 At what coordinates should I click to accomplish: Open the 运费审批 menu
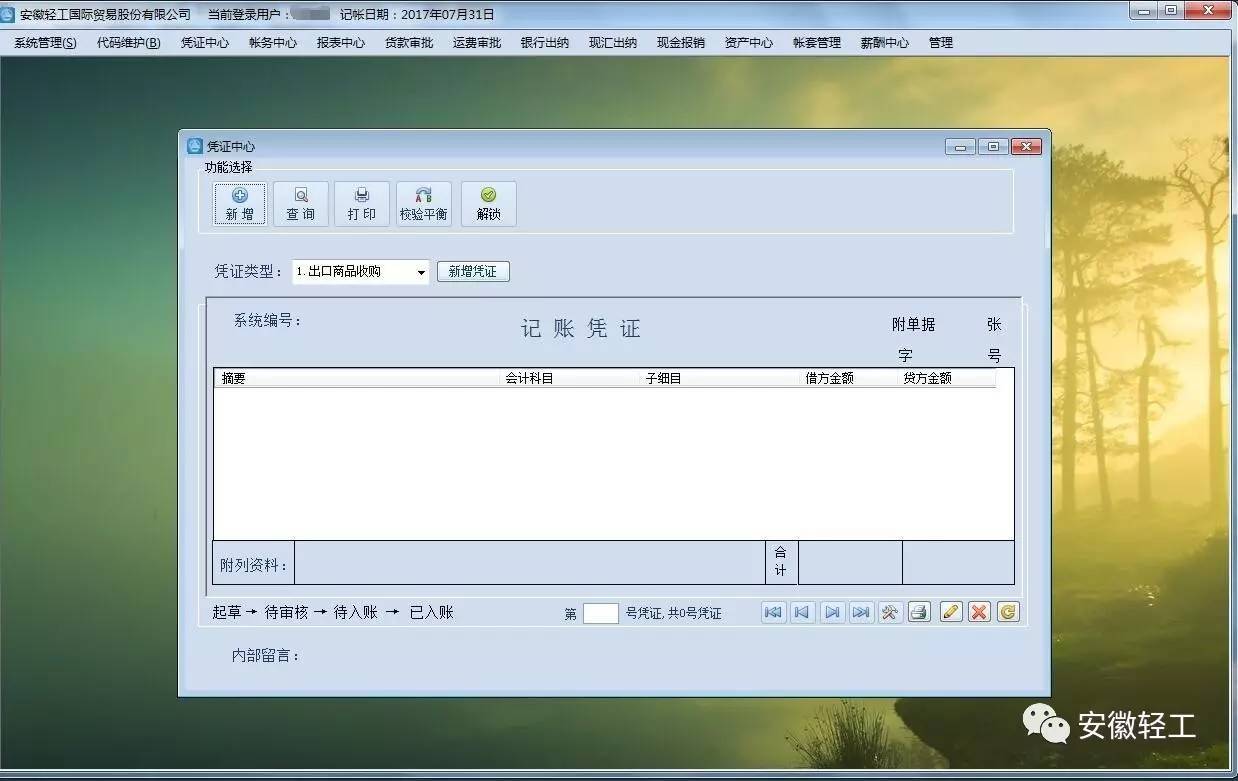(477, 43)
